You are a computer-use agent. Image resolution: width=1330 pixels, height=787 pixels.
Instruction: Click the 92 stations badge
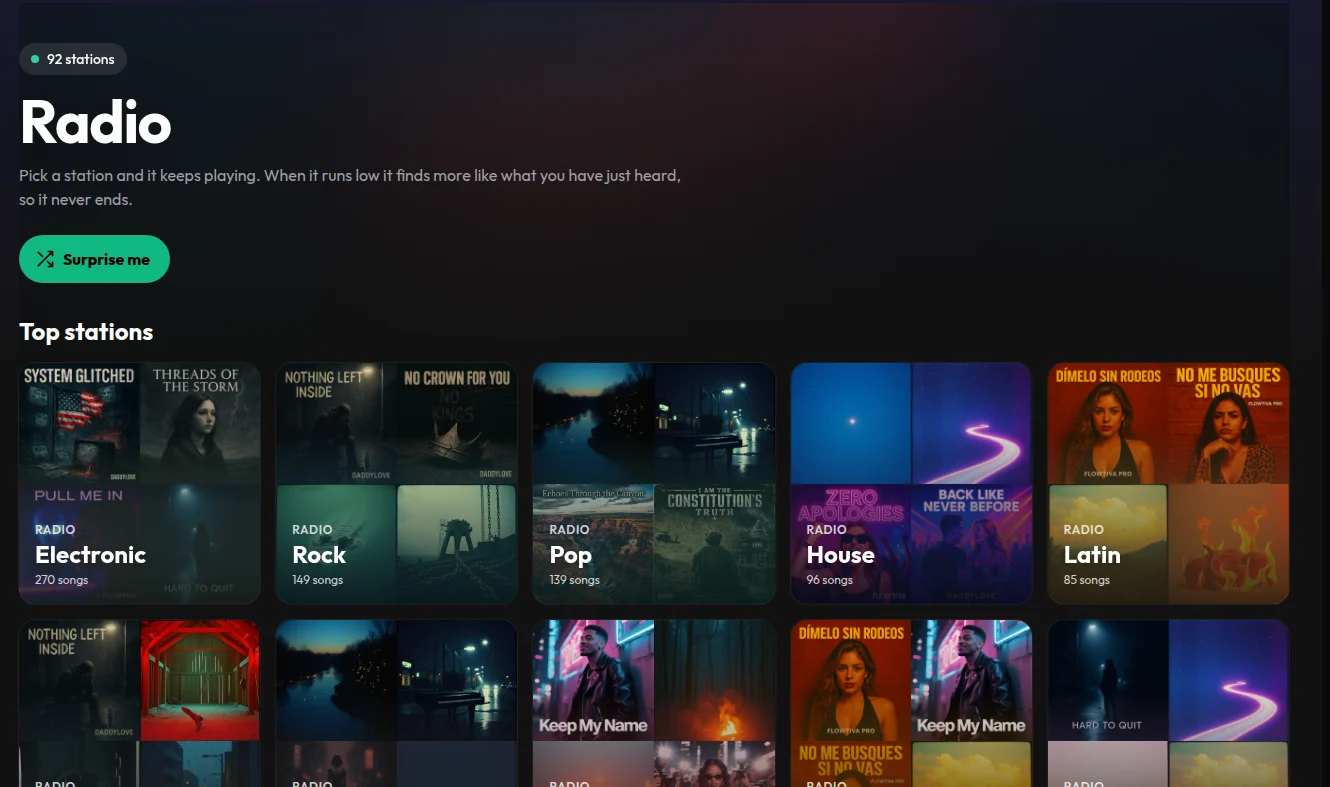click(x=73, y=59)
